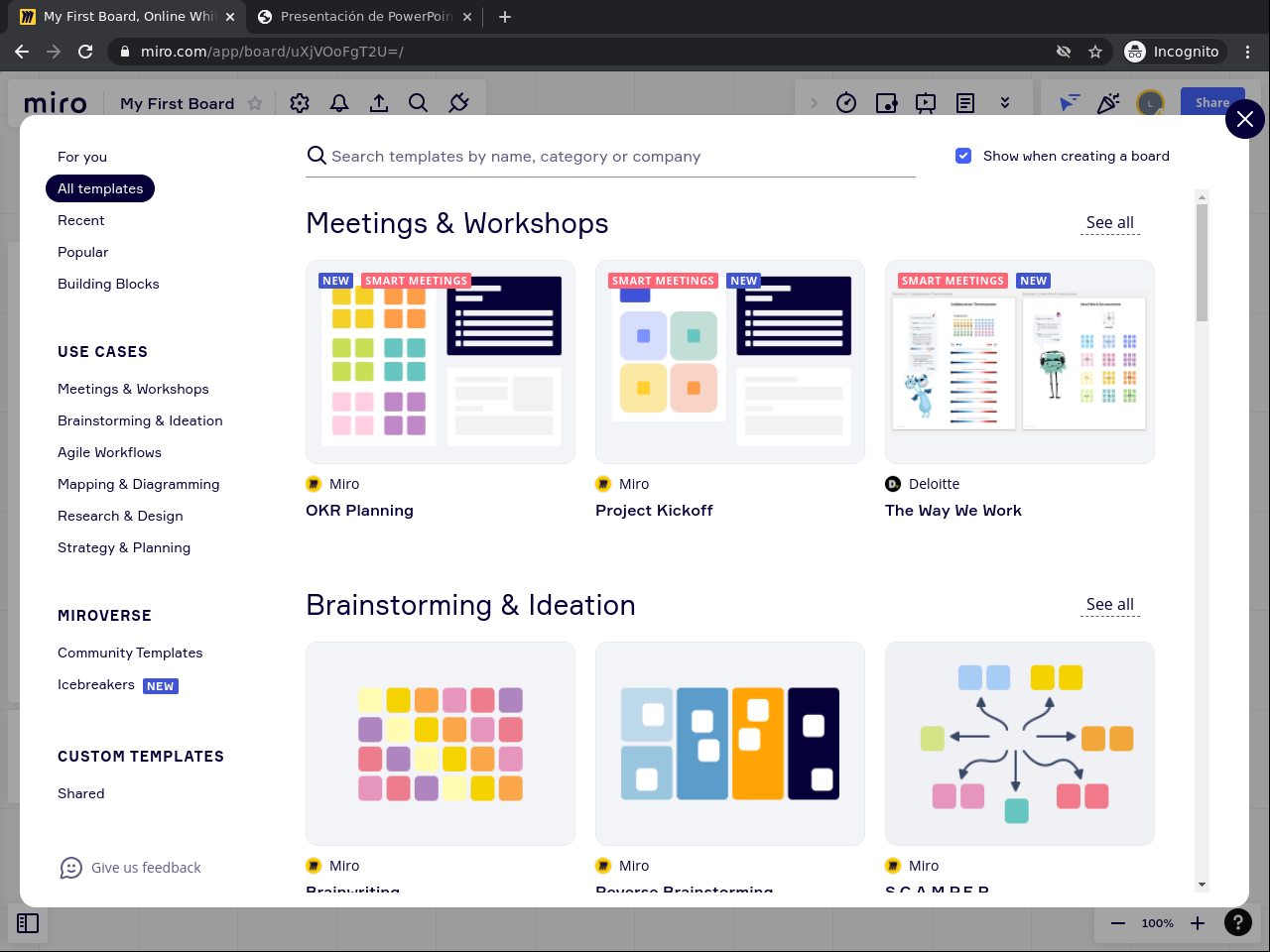Image resolution: width=1270 pixels, height=952 pixels.
Task: Uncheck Show when creating a board
Action: click(963, 156)
